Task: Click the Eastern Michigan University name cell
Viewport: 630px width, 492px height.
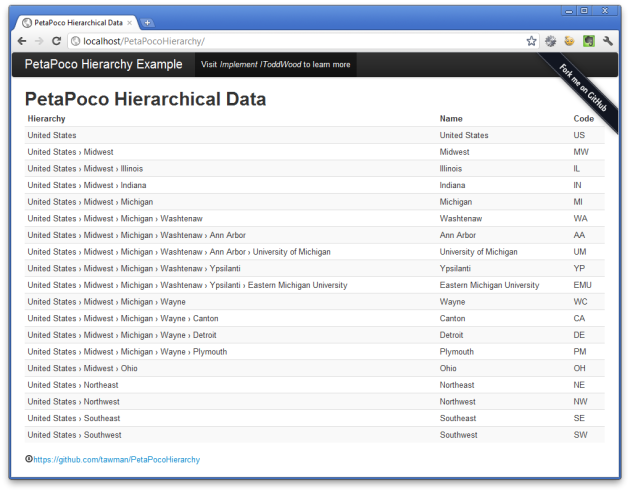Action: point(489,285)
